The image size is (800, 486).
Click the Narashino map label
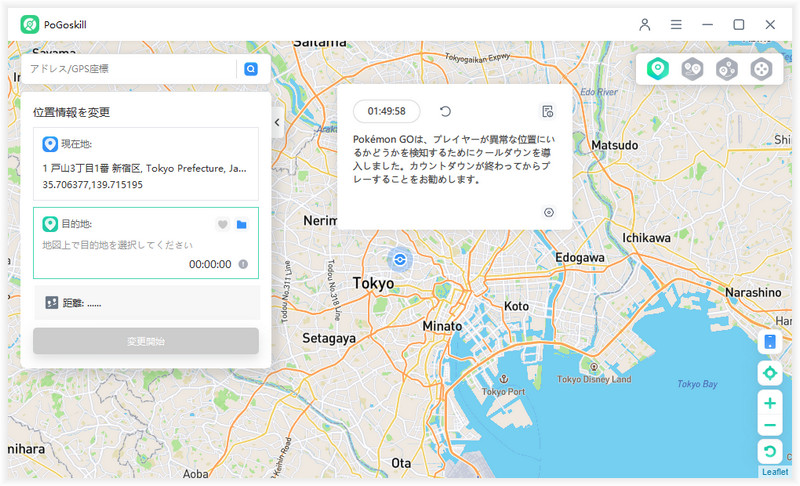[753, 293]
